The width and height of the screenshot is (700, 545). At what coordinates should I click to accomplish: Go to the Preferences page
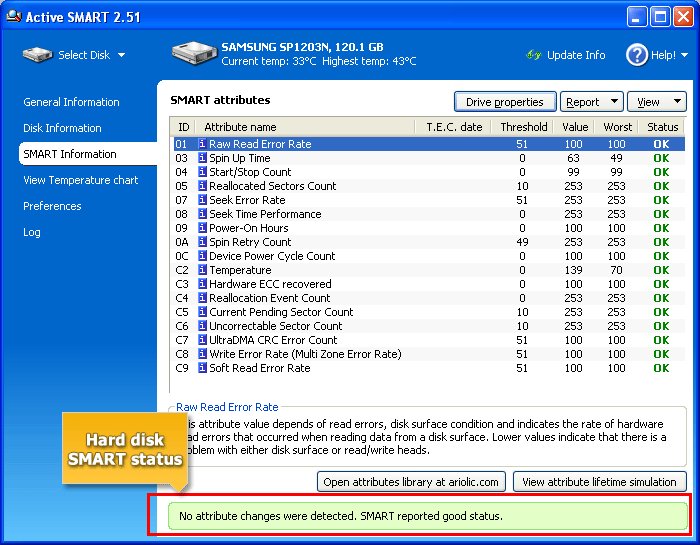click(54, 206)
